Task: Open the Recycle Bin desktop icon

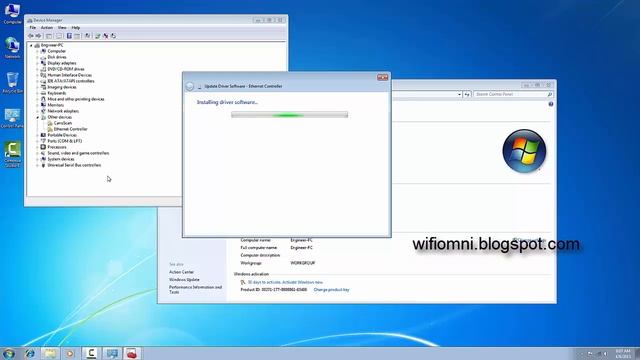Action: click(x=12, y=83)
